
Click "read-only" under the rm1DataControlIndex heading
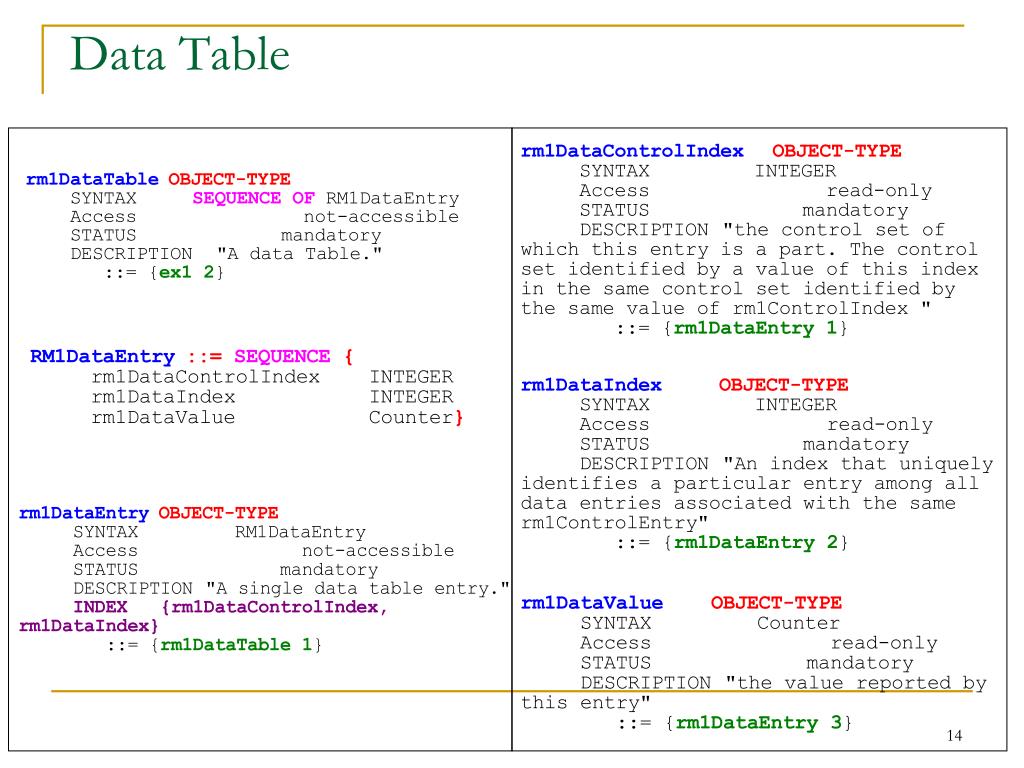pyautogui.click(x=880, y=191)
